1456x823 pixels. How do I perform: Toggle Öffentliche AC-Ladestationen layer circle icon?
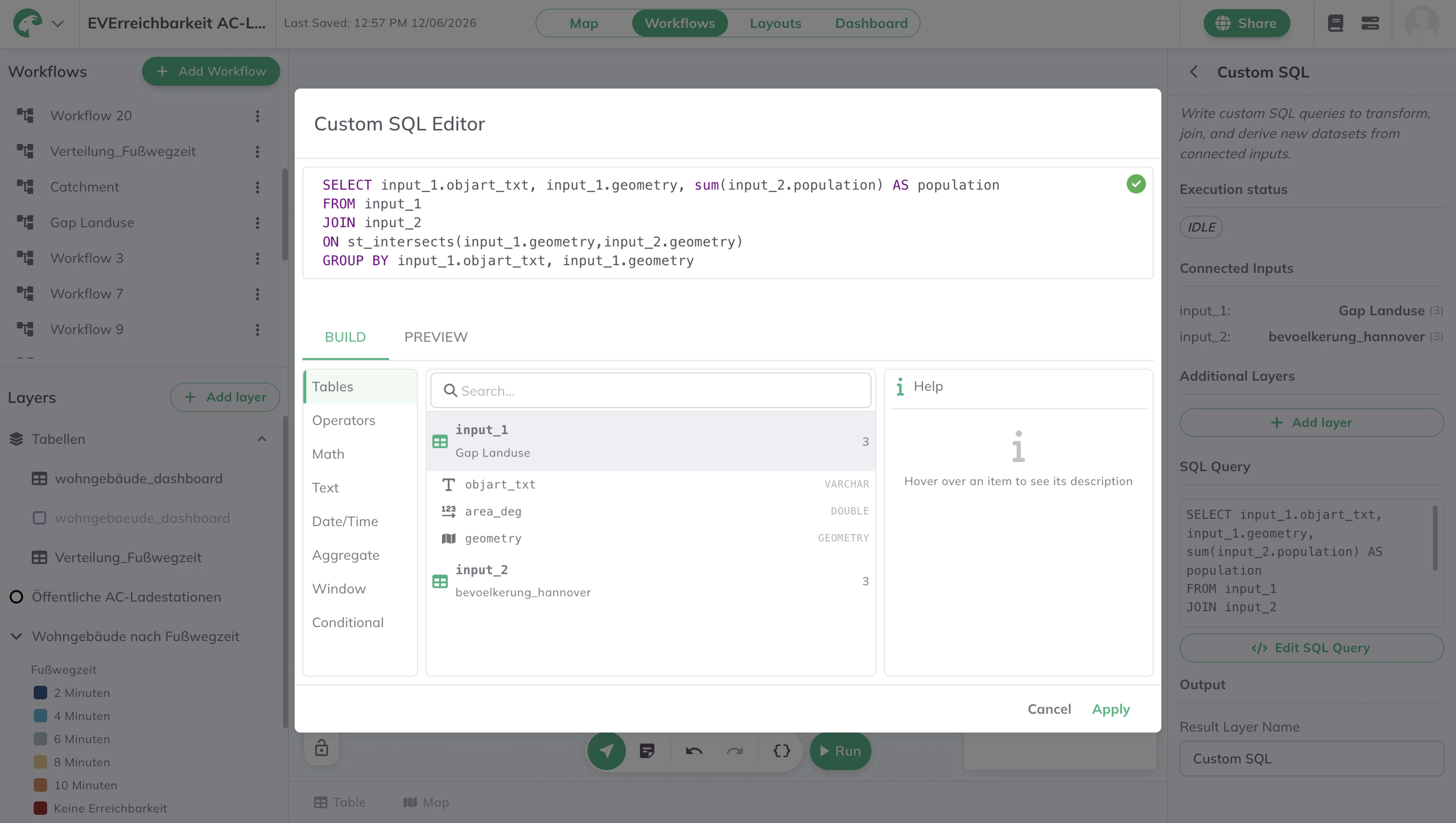pyautogui.click(x=16, y=597)
